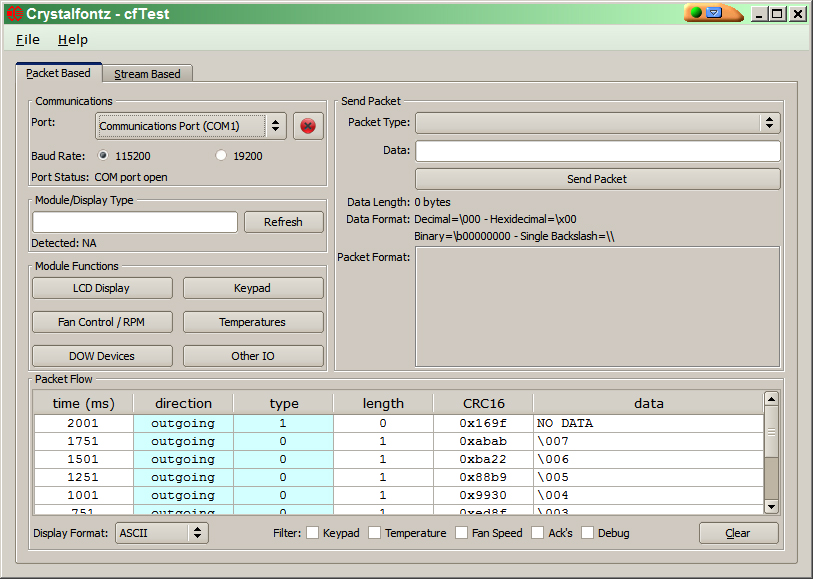
Task: Select the 0xba22 CRC16 cell
Action: point(483,459)
